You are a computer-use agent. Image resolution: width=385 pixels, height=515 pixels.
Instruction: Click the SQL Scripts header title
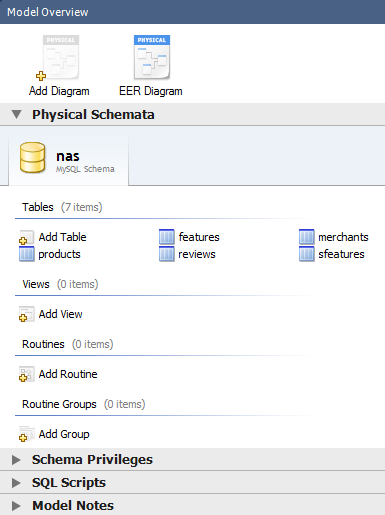click(69, 483)
